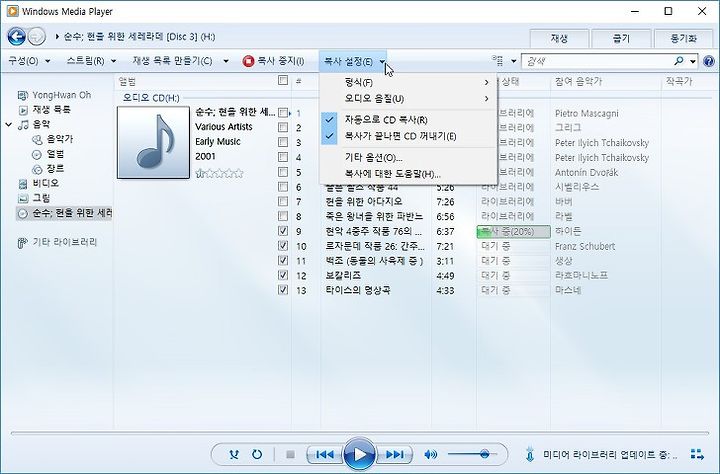Click the 복사 중(20%) progress bar
Viewport: 720px width, 474px height.
pyautogui.click(x=513, y=231)
